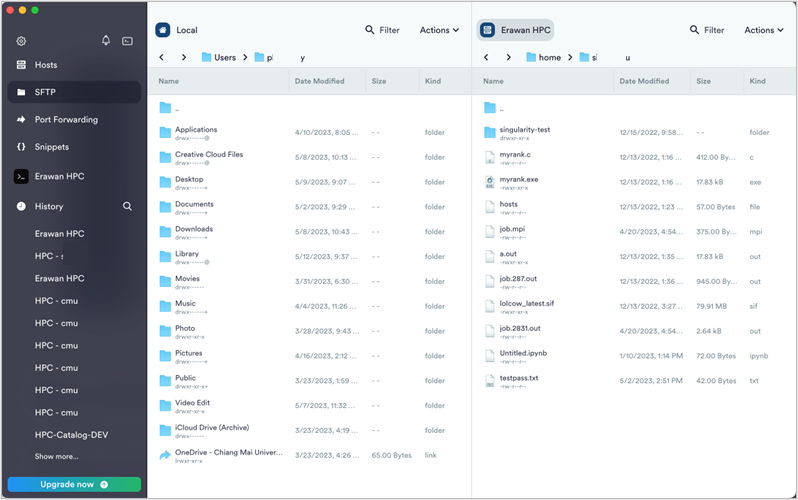The width and height of the screenshot is (798, 500).
Task: Open the settings gear icon
Action: click(21, 41)
